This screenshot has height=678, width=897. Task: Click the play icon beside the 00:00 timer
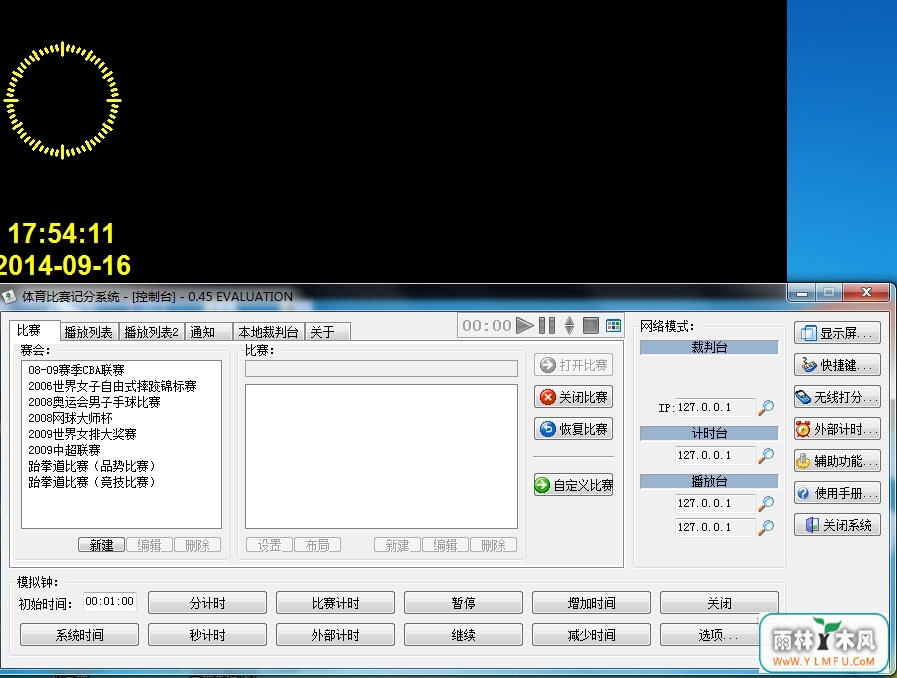[x=524, y=326]
